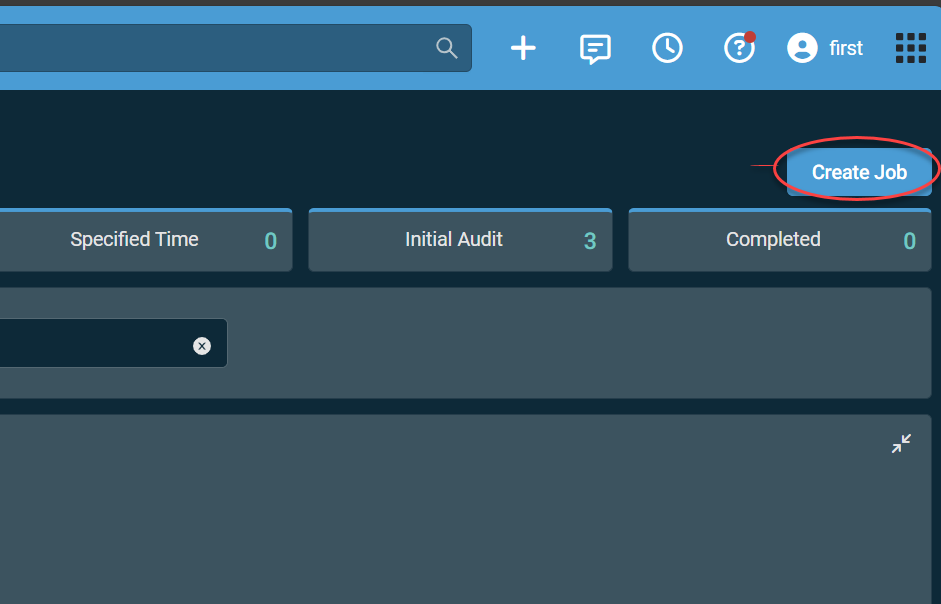Select the Specified Time status tab
Image resolution: width=941 pixels, height=604 pixels.
click(134, 240)
